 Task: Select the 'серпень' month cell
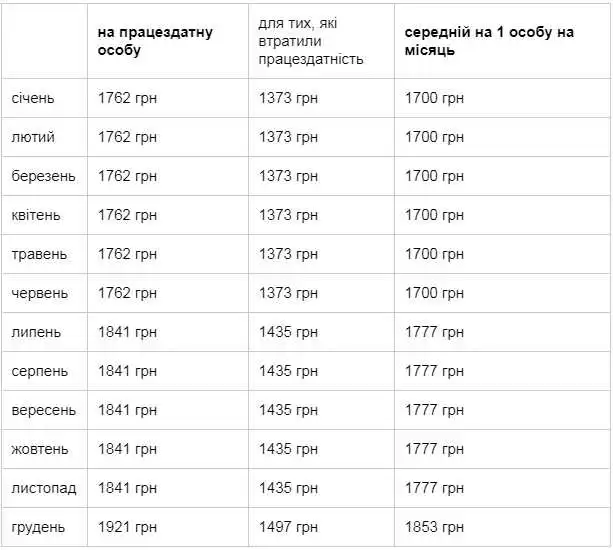coord(39,371)
